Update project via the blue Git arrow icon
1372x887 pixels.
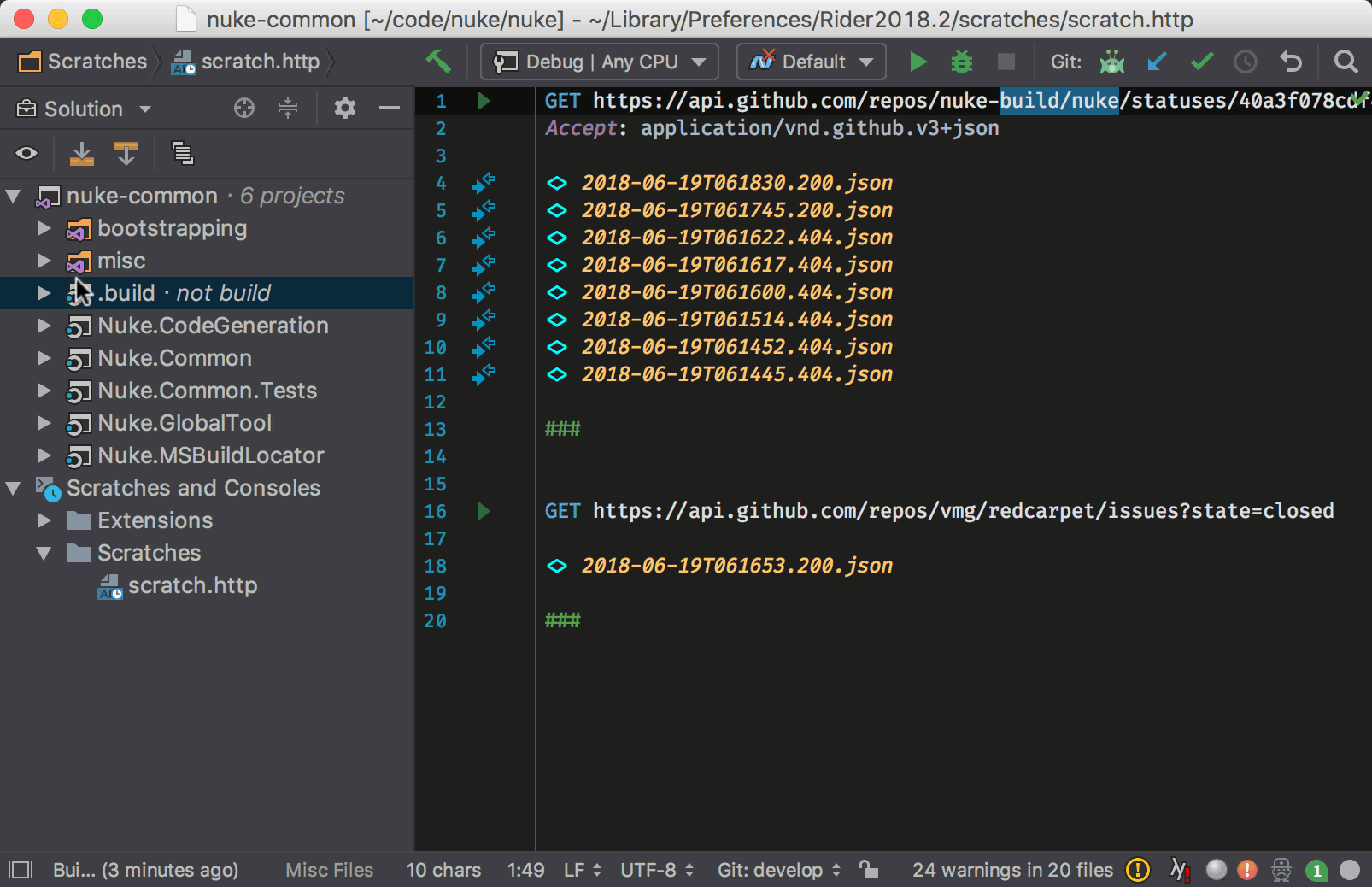pos(1157,61)
